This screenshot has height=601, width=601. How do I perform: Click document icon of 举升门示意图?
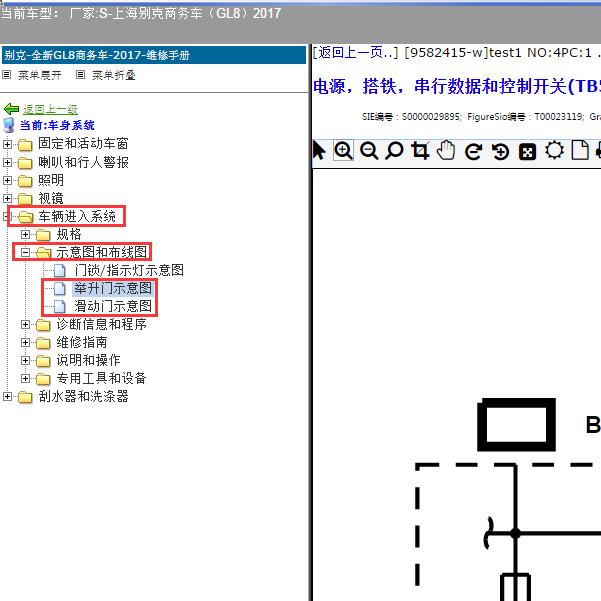(60, 288)
